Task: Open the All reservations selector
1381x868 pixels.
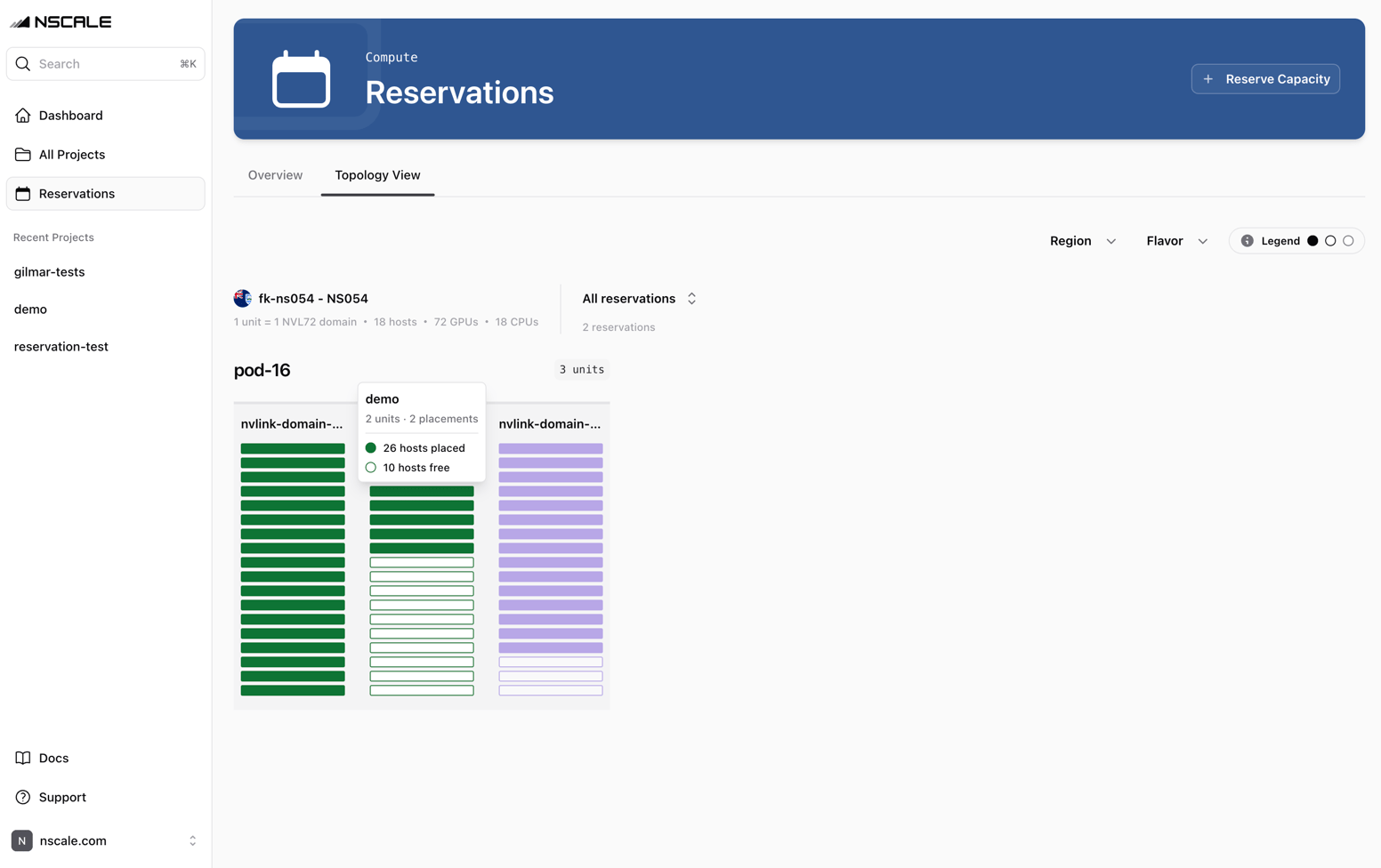Action: [x=640, y=299]
